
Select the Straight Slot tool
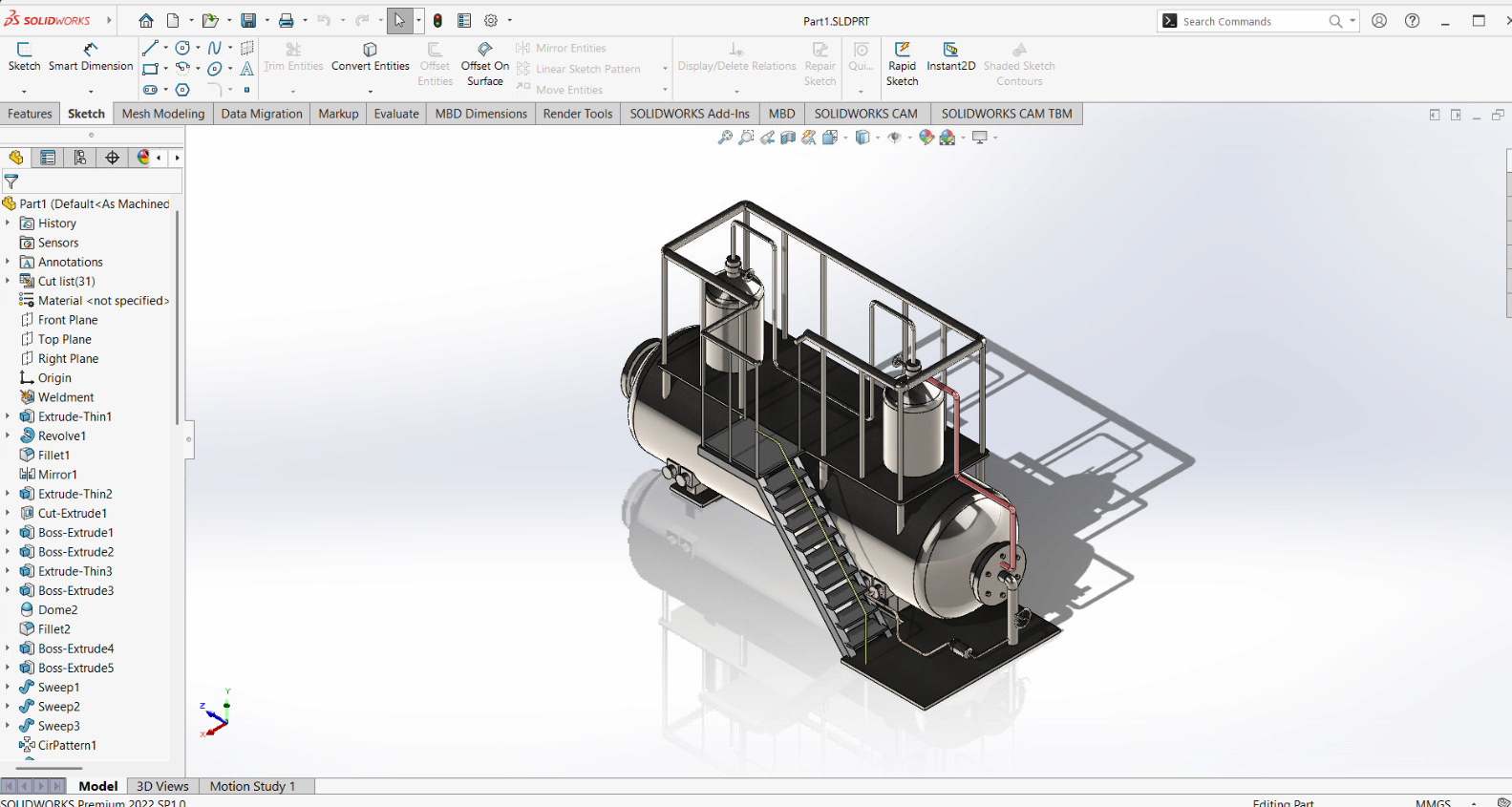click(150, 90)
